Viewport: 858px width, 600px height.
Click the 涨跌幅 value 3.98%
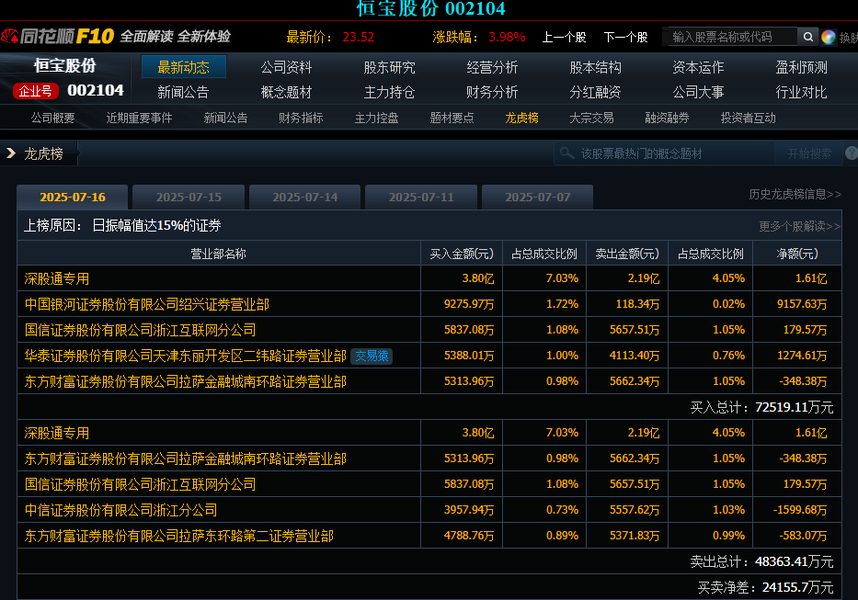pyautogui.click(x=507, y=37)
